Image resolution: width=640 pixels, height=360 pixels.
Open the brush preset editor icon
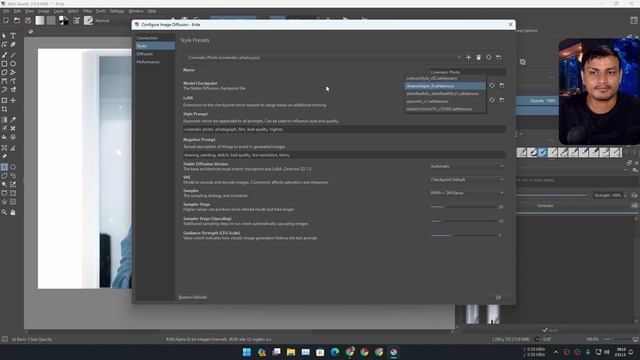click(x=89, y=20)
